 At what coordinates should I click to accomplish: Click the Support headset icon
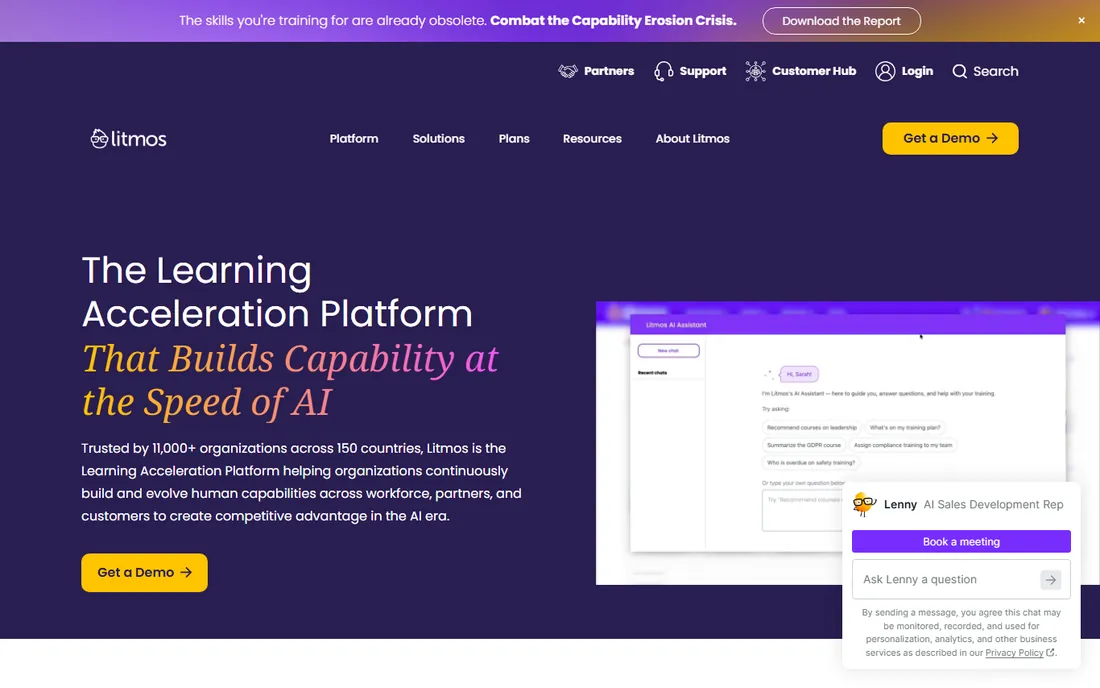coord(663,71)
